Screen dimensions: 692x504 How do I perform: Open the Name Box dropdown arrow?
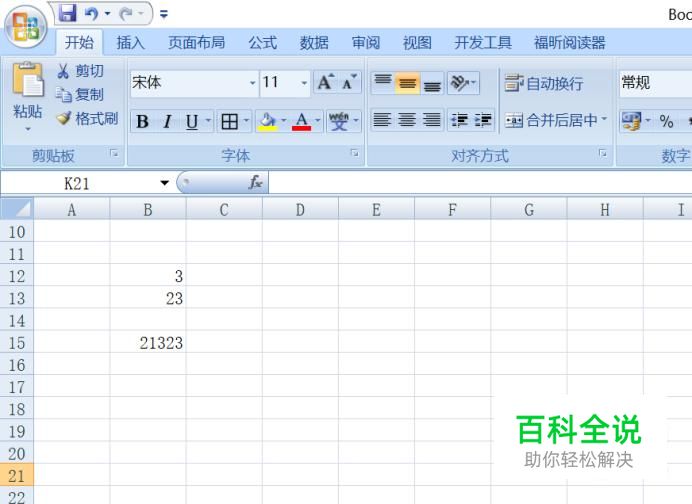click(x=165, y=183)
